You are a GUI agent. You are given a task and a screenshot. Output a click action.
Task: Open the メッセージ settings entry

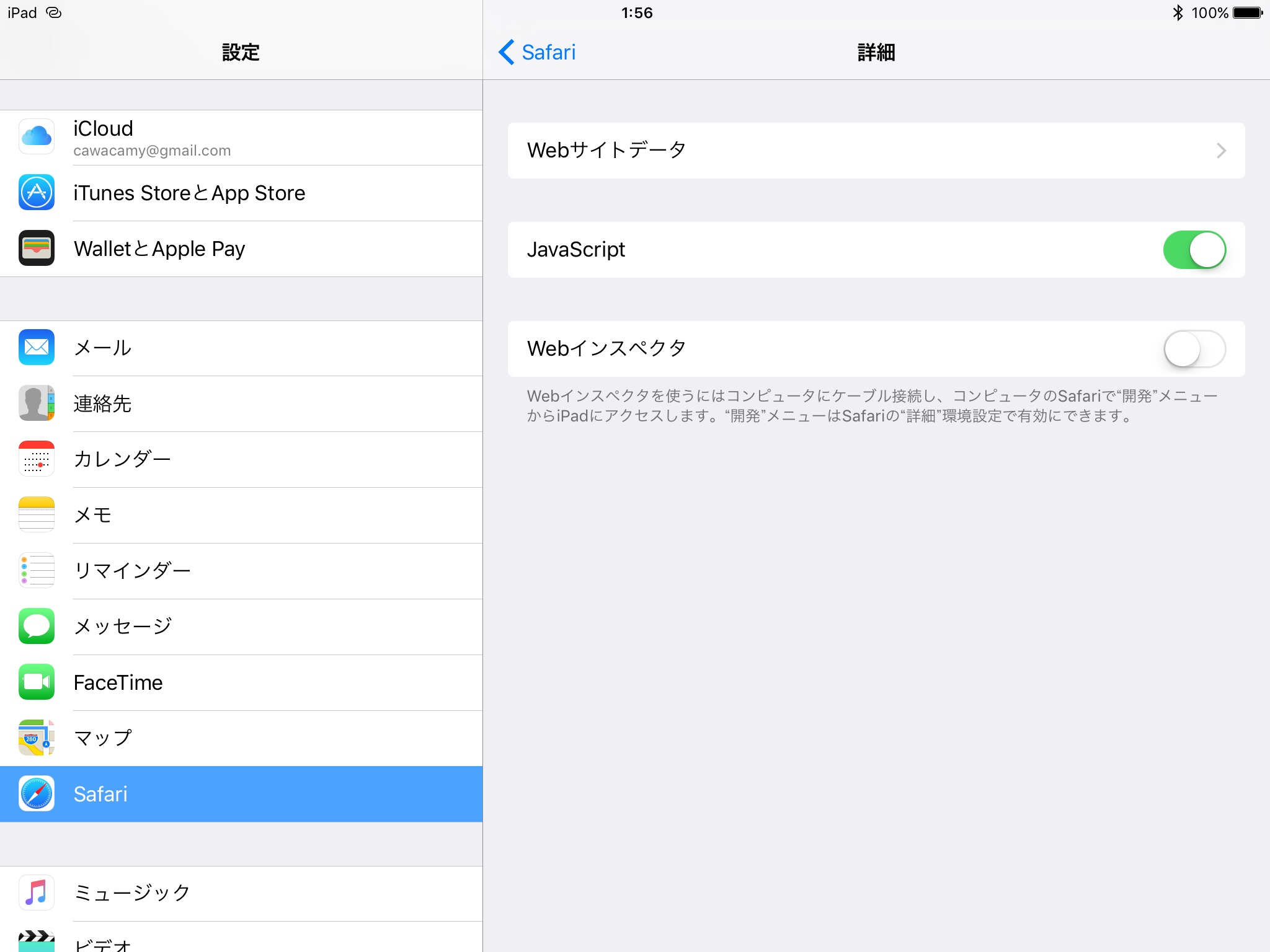pos(123,627)
